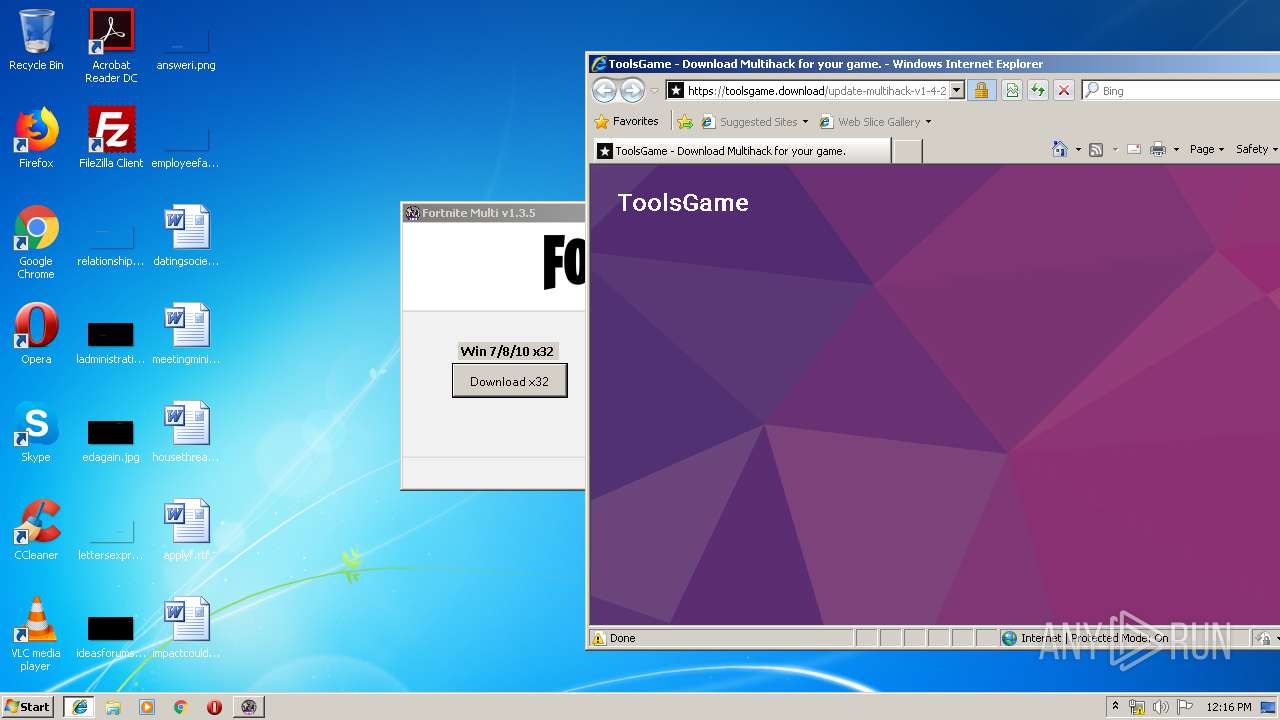Image resolution: width=1280 pixels, height=720 pixels.
Task: Launch Acrobat Reader DC from desktop
Action: pyautogui.click(x=111, y=46)
